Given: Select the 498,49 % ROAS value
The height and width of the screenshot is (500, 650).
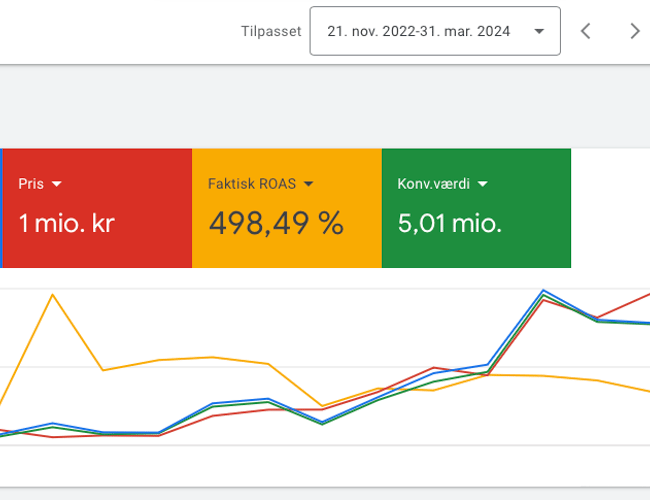Looking at the screenshot, I should pos(276,223).
